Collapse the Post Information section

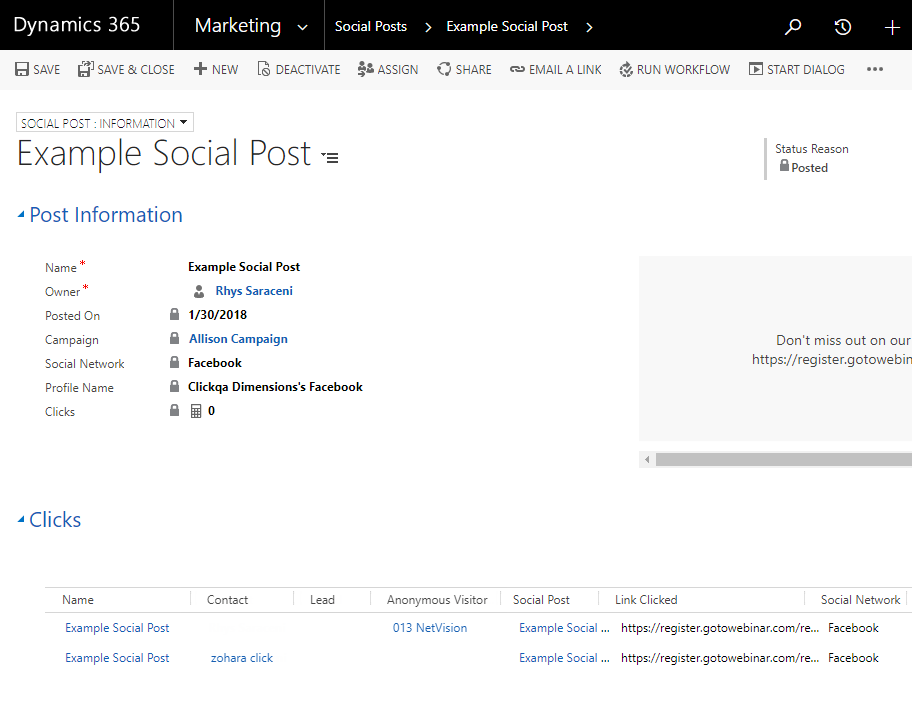point(21,215)
